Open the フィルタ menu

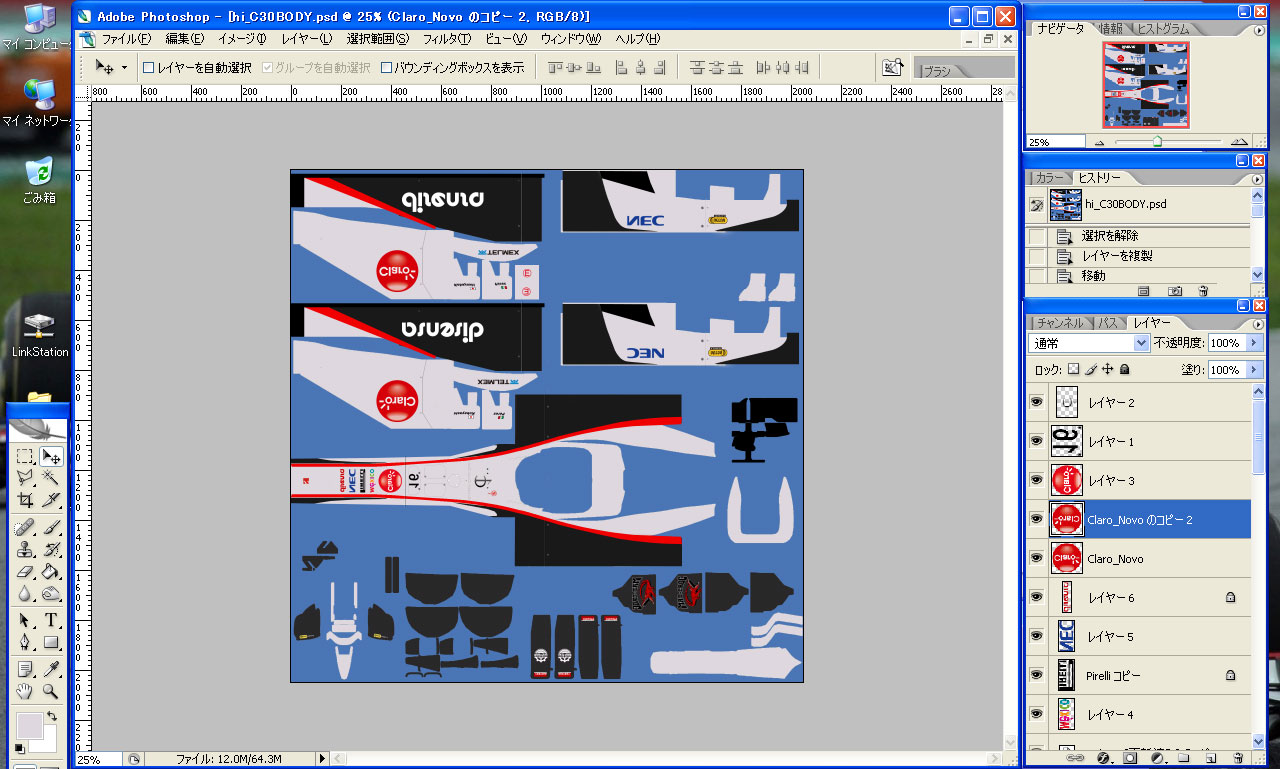pos(446,39)
